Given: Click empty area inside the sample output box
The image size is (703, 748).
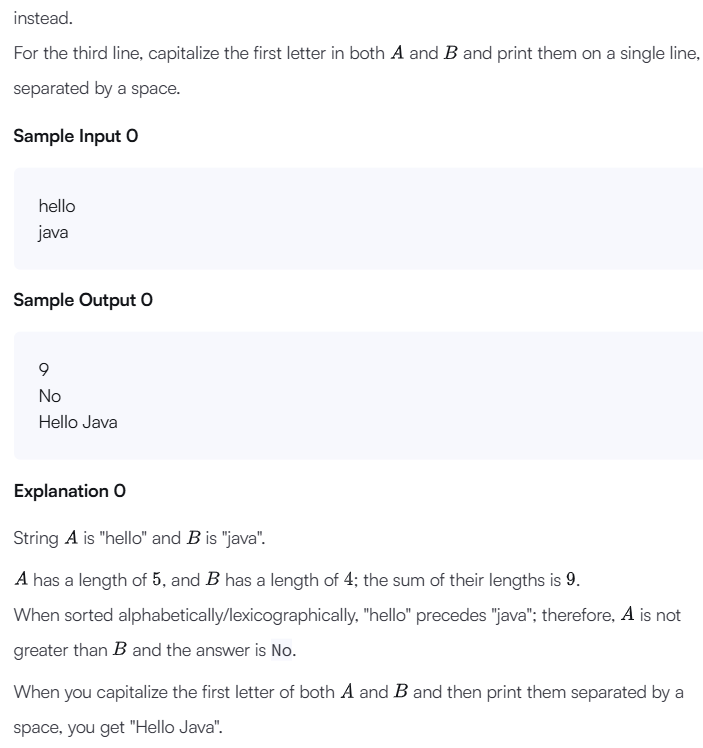Looking at the screenshot, I should click(405, 396).
